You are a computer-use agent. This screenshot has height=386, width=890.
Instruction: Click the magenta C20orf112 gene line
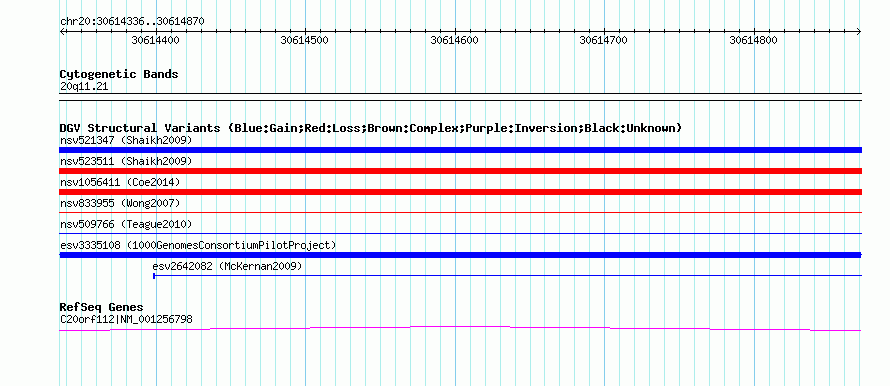(460, 328)
